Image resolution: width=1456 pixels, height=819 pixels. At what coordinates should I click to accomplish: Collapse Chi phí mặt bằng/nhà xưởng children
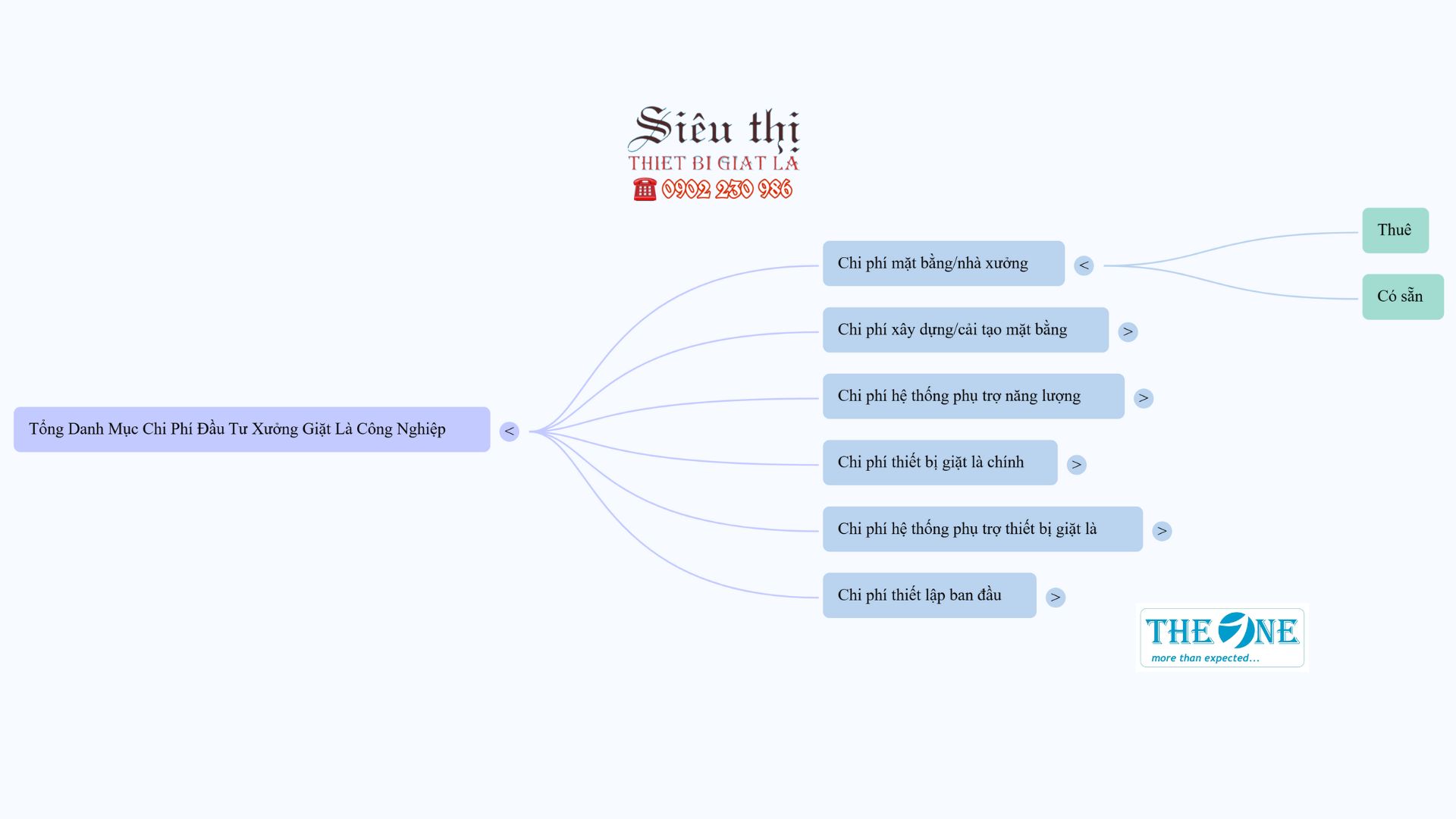1084,265
